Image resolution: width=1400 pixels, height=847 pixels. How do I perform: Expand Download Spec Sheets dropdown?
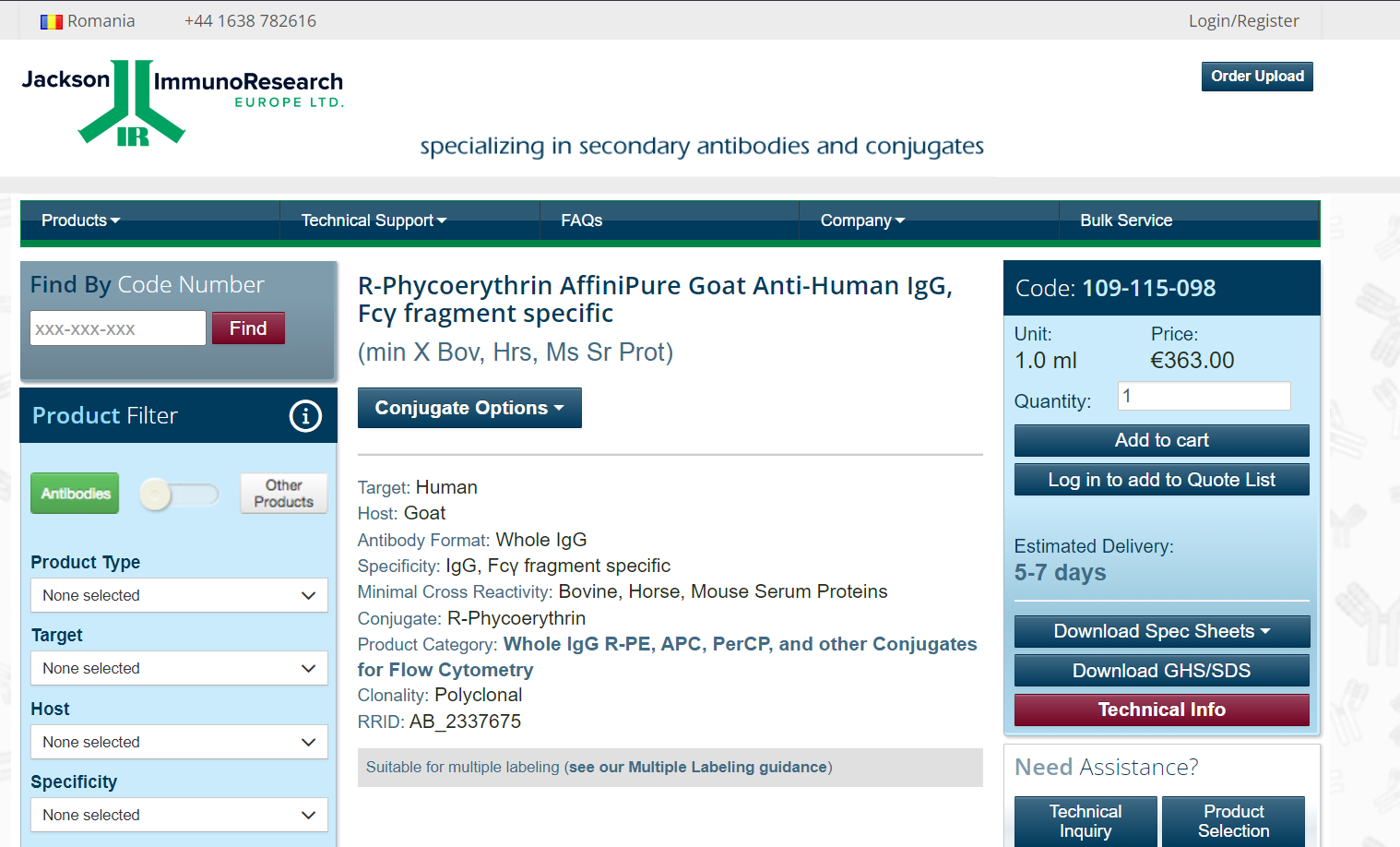click(x=1162, y=631)
